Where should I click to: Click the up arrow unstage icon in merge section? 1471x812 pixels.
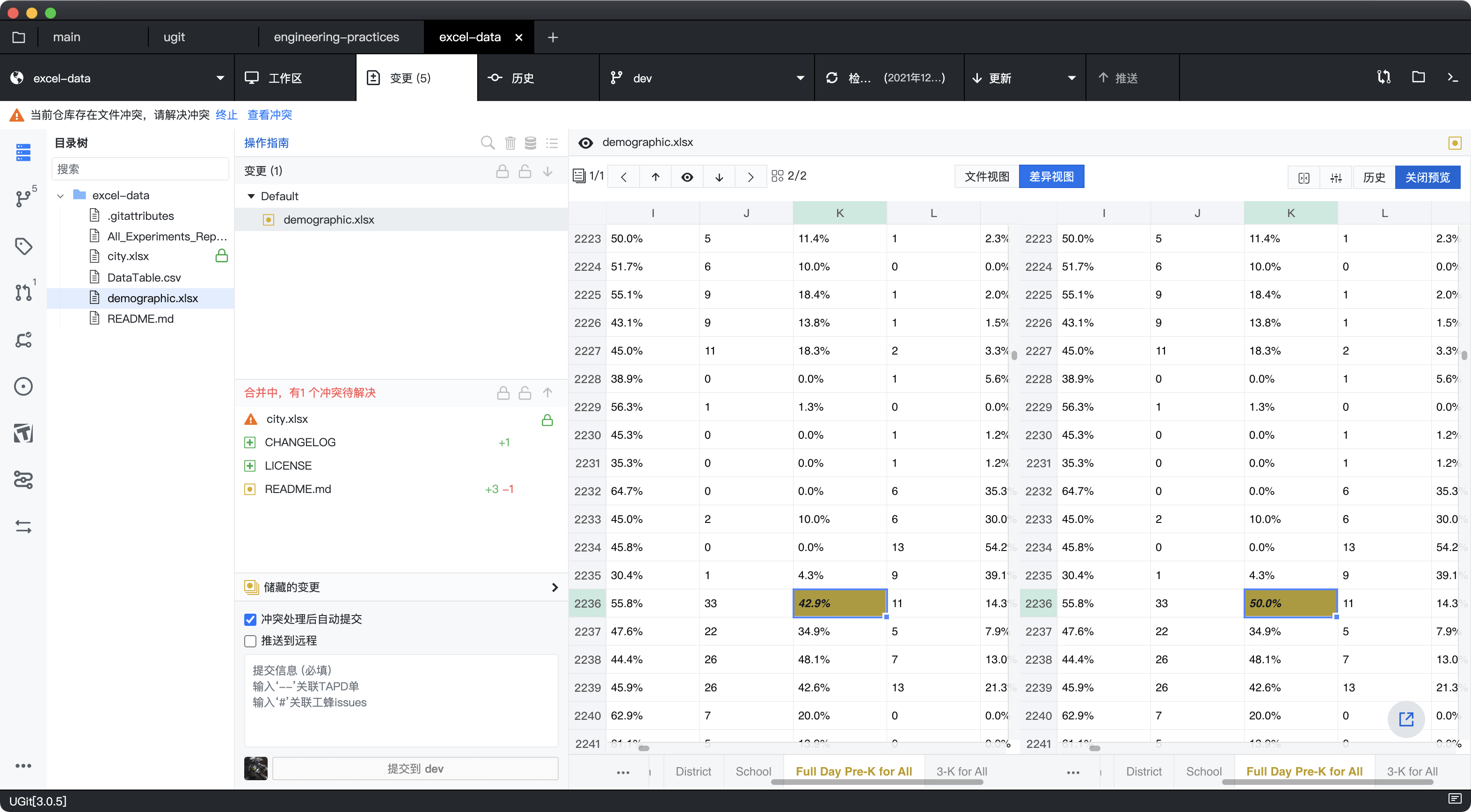pyautogui.click(x=547, y=392)
